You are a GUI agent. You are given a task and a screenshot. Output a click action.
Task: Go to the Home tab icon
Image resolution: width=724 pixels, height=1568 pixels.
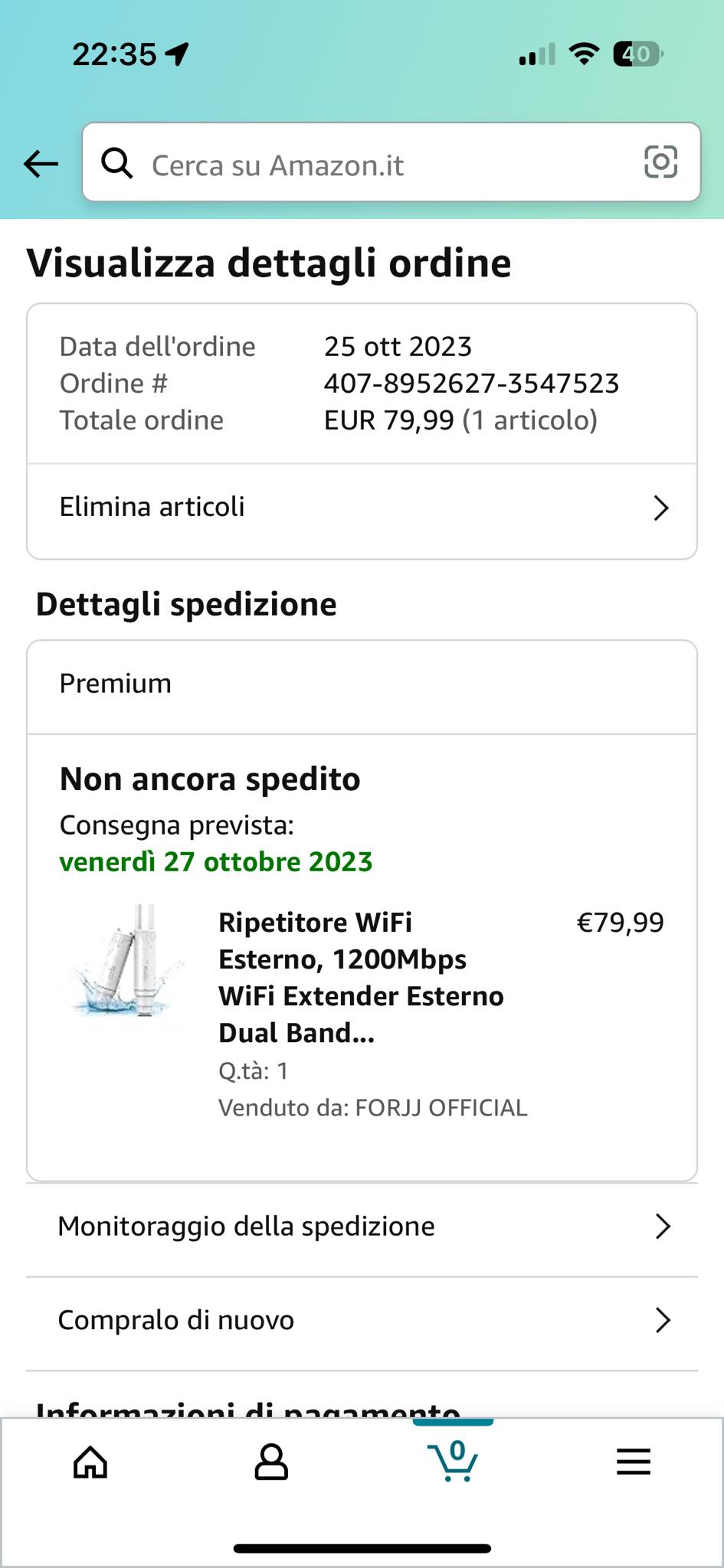(90, 1462)
